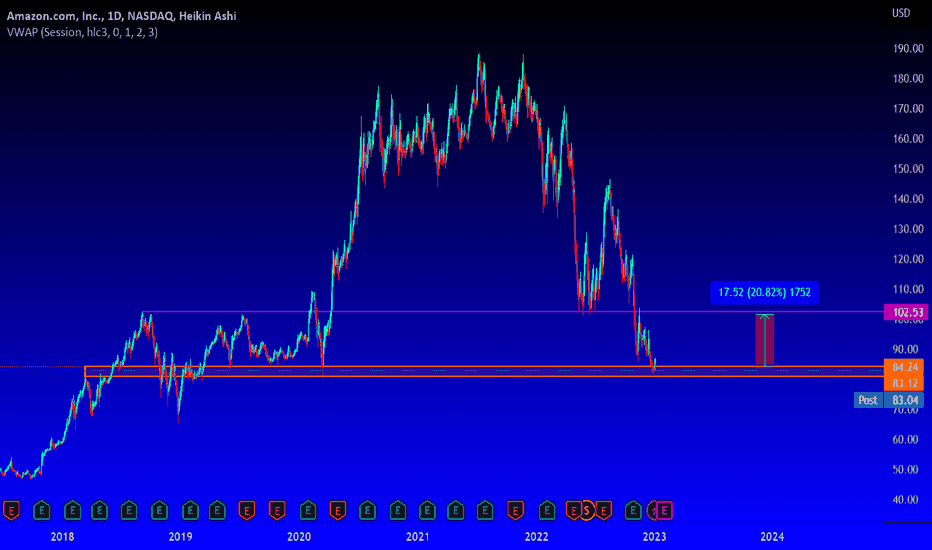Click the VWAP indicator legend text
Screen dimensions: 932x550
pos(82,32)
